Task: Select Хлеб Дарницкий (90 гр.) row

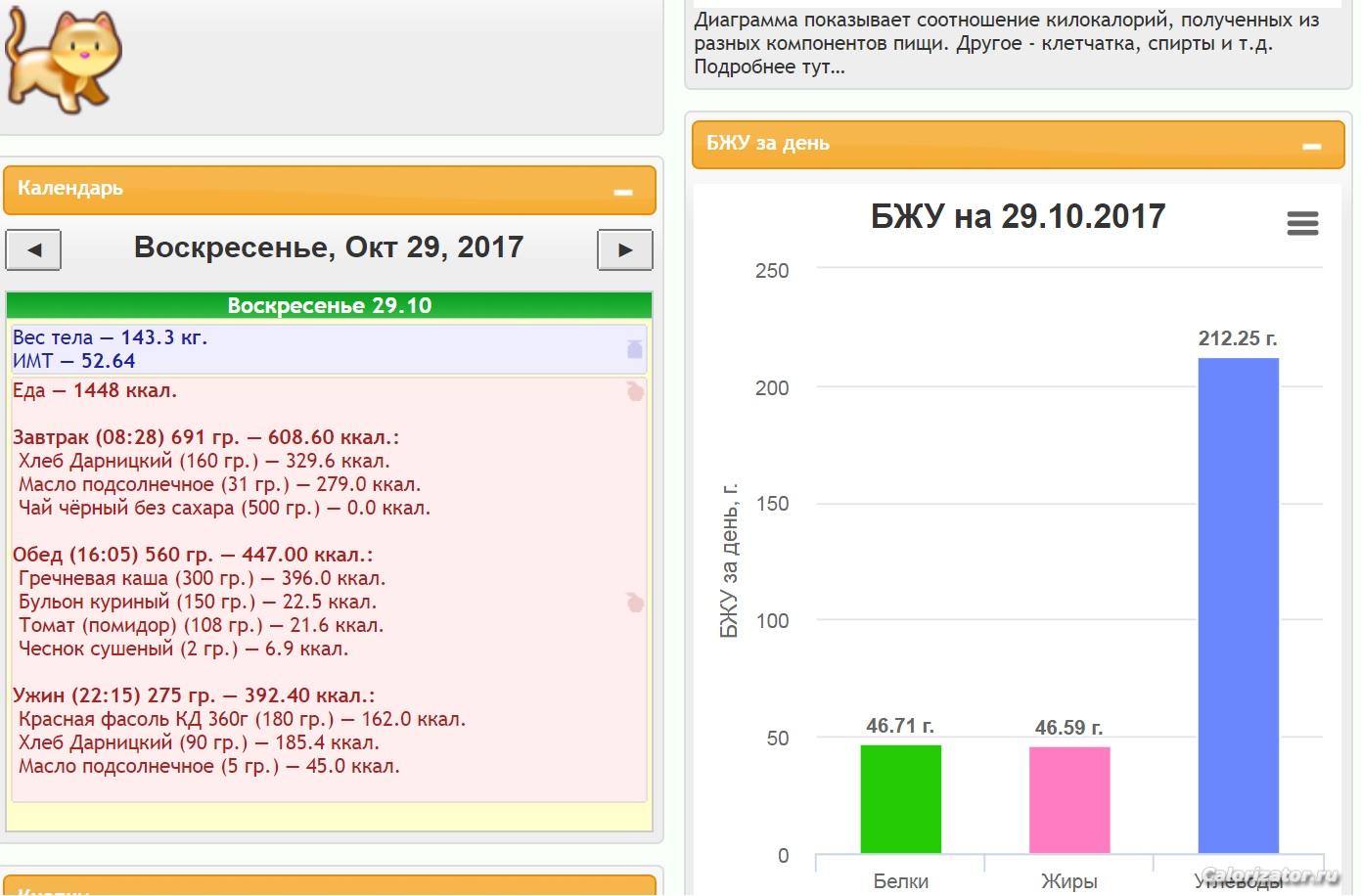Action: (x=199, y=742)
